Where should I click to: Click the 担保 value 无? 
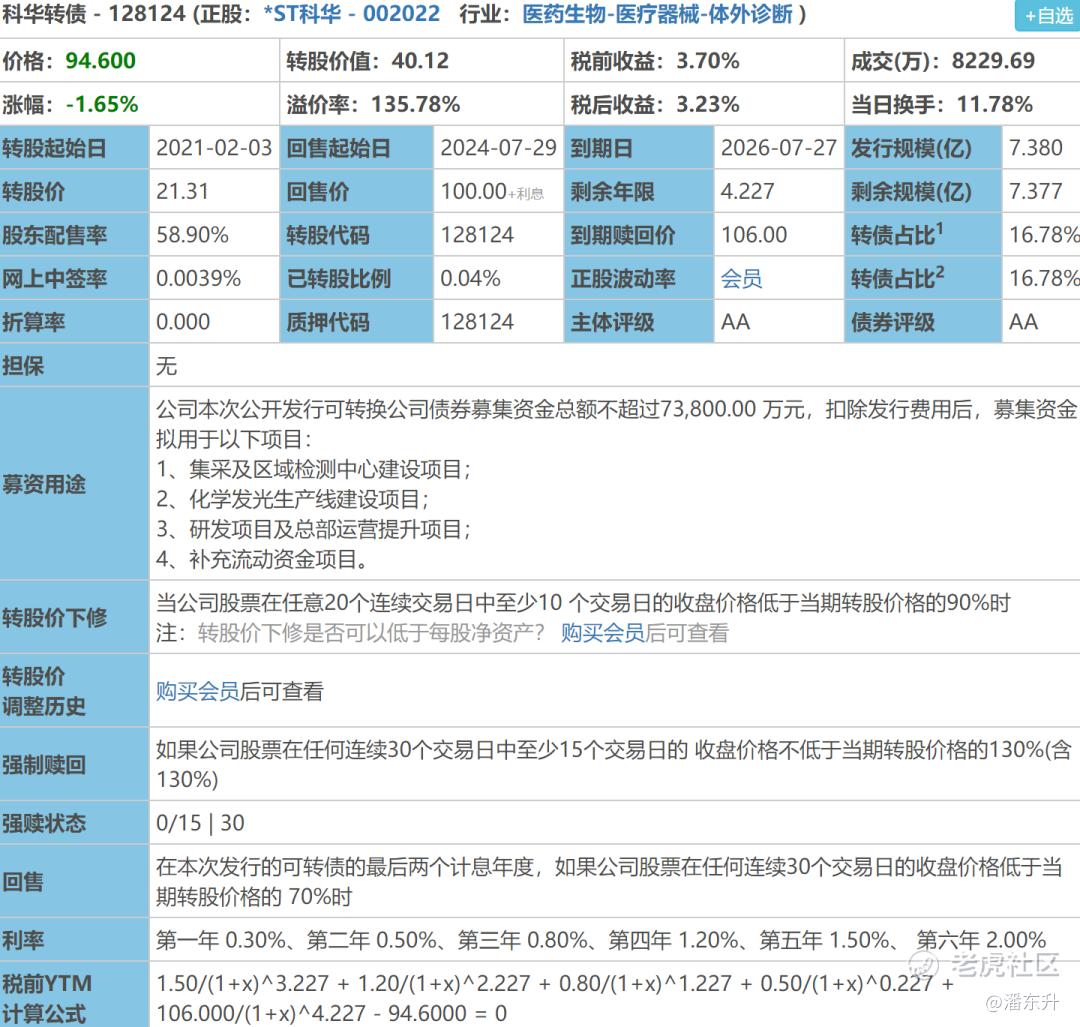point(166,366)
